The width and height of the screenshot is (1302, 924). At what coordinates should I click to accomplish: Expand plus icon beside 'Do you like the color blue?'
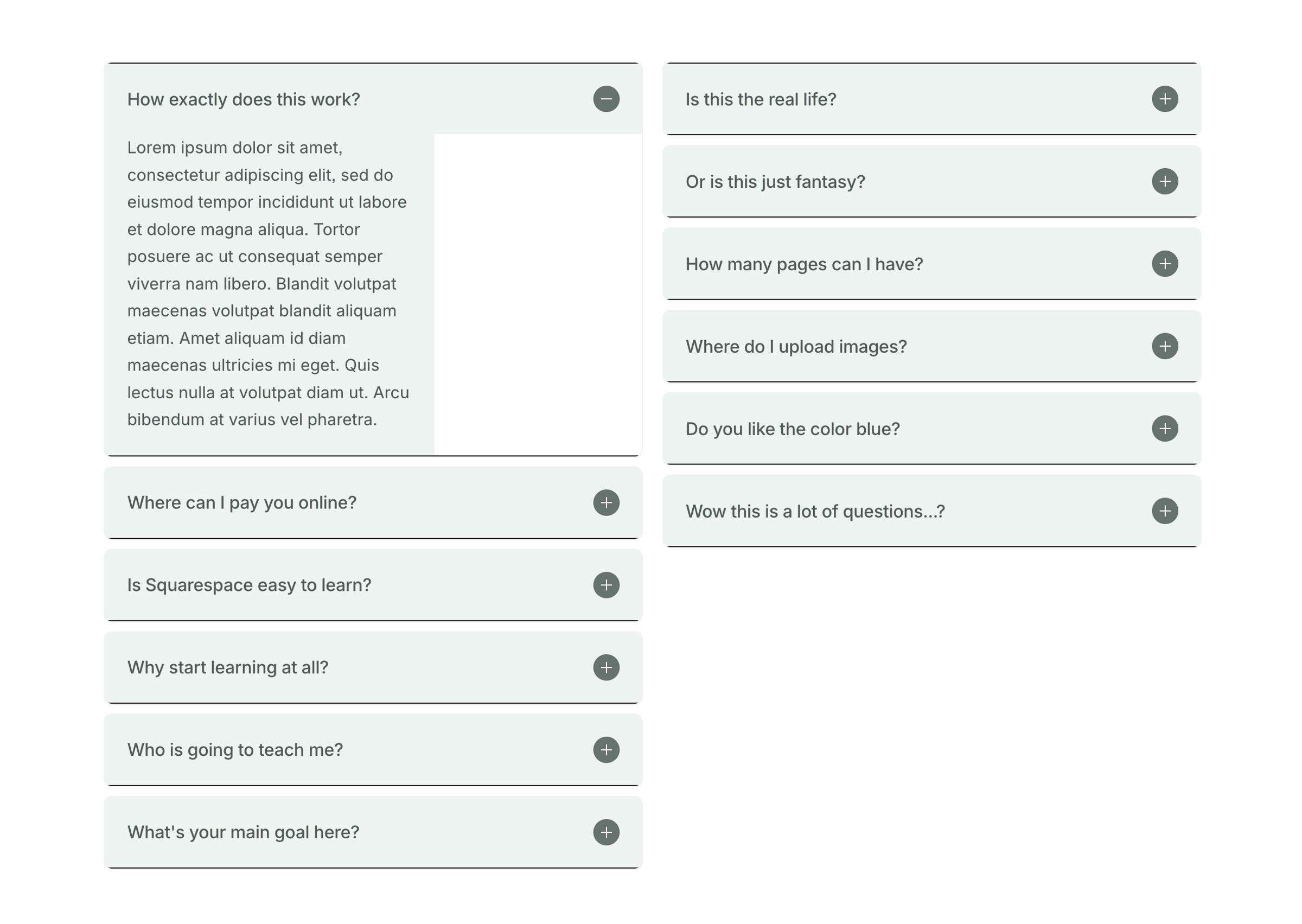click(1165, 429)
